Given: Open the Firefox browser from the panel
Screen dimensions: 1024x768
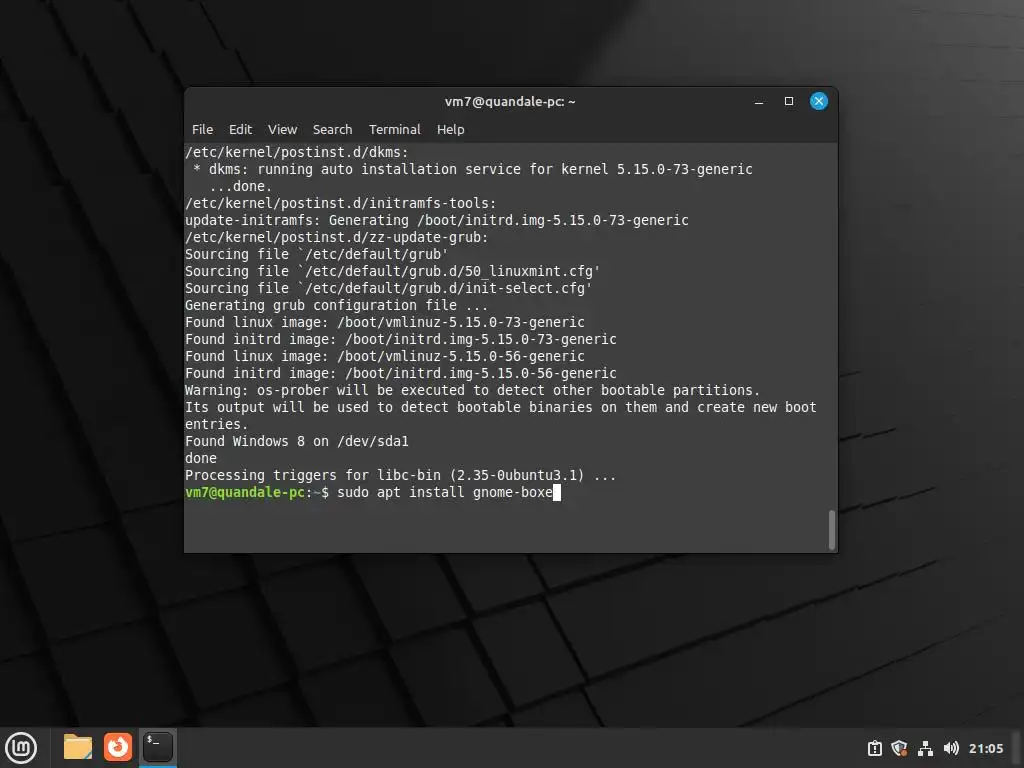Looking at the screenshot, I should coord(118,747).
